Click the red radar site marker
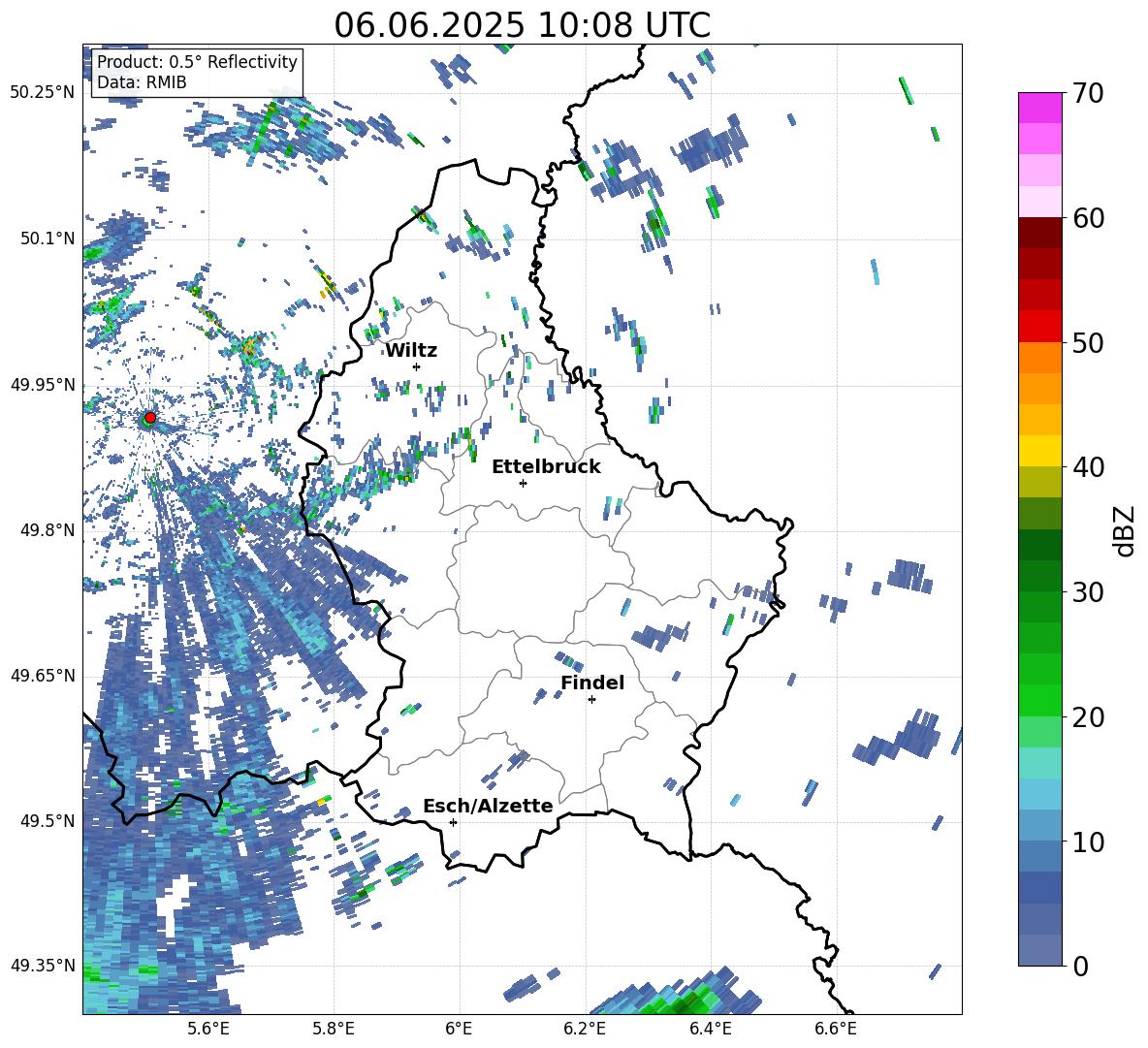 (x=149, y=418)
